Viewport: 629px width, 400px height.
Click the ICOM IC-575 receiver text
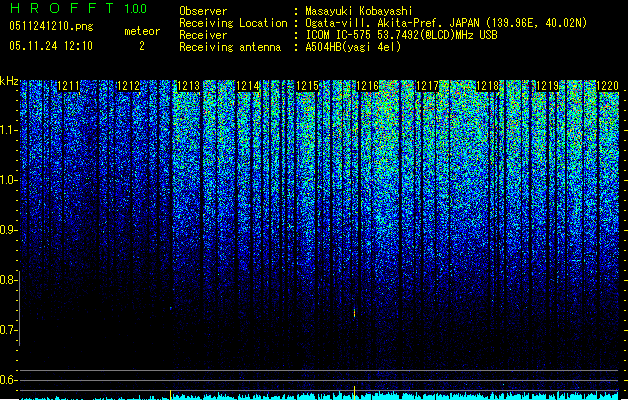pyautogui.click(x=401, y=35)
